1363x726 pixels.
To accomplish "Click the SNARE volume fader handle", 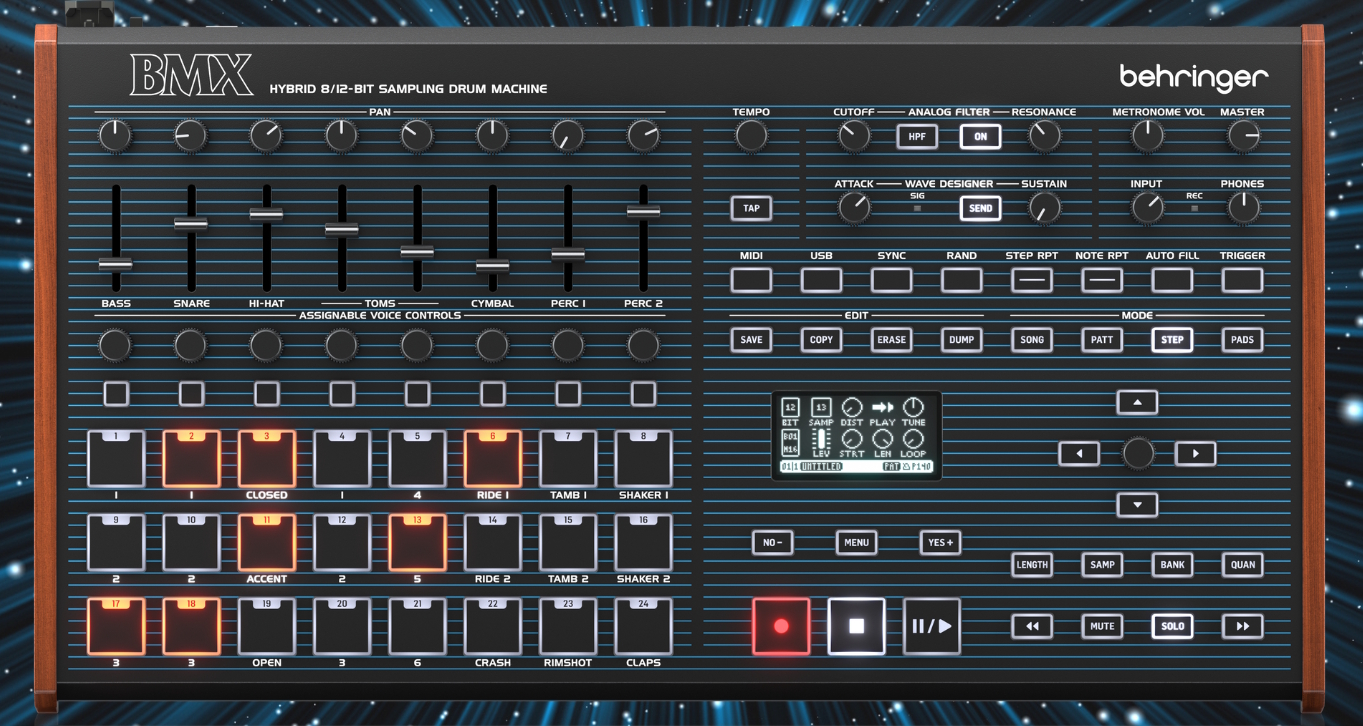I will click(191, 224).
